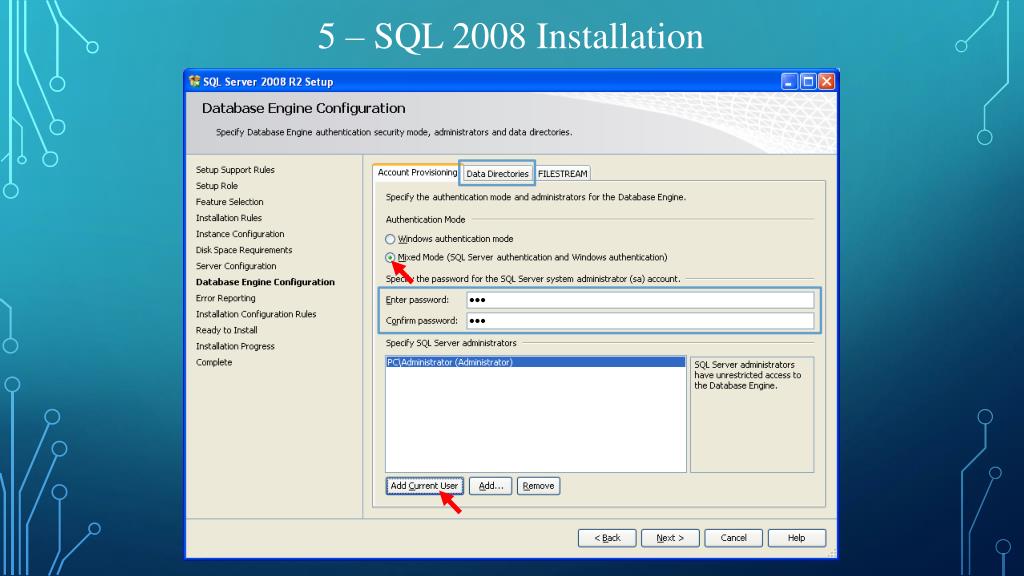Click Instance Configuration step
1024x576 pixels.
(240, 234)
